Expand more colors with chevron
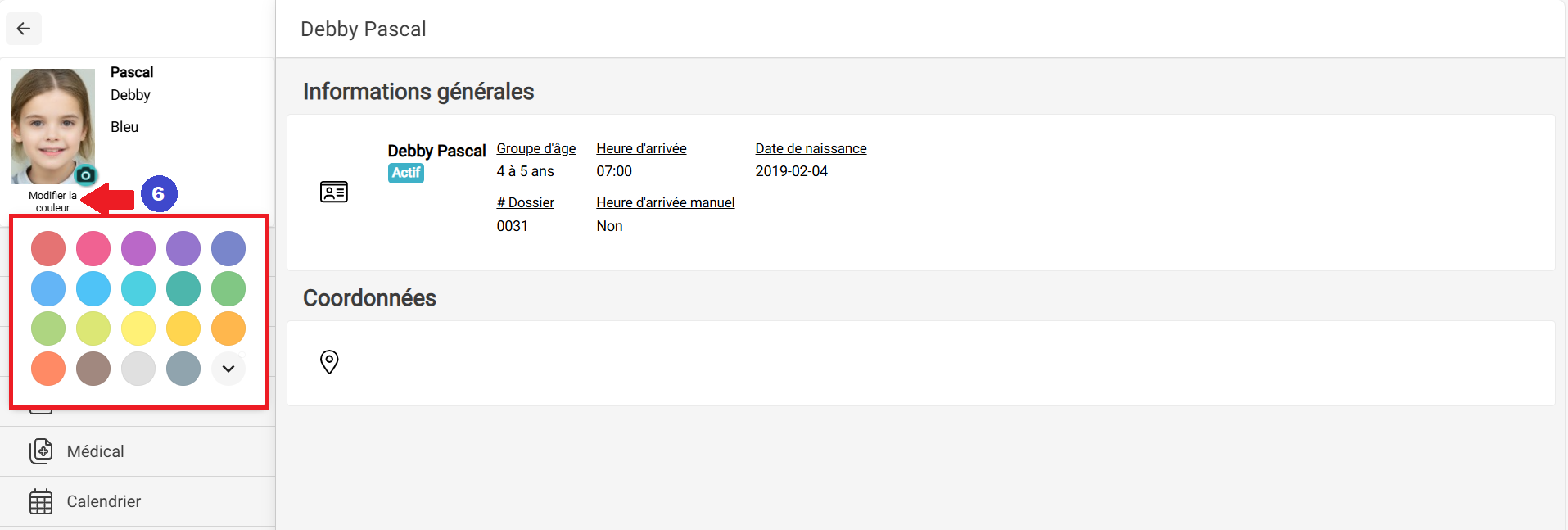 coord(228,369)
